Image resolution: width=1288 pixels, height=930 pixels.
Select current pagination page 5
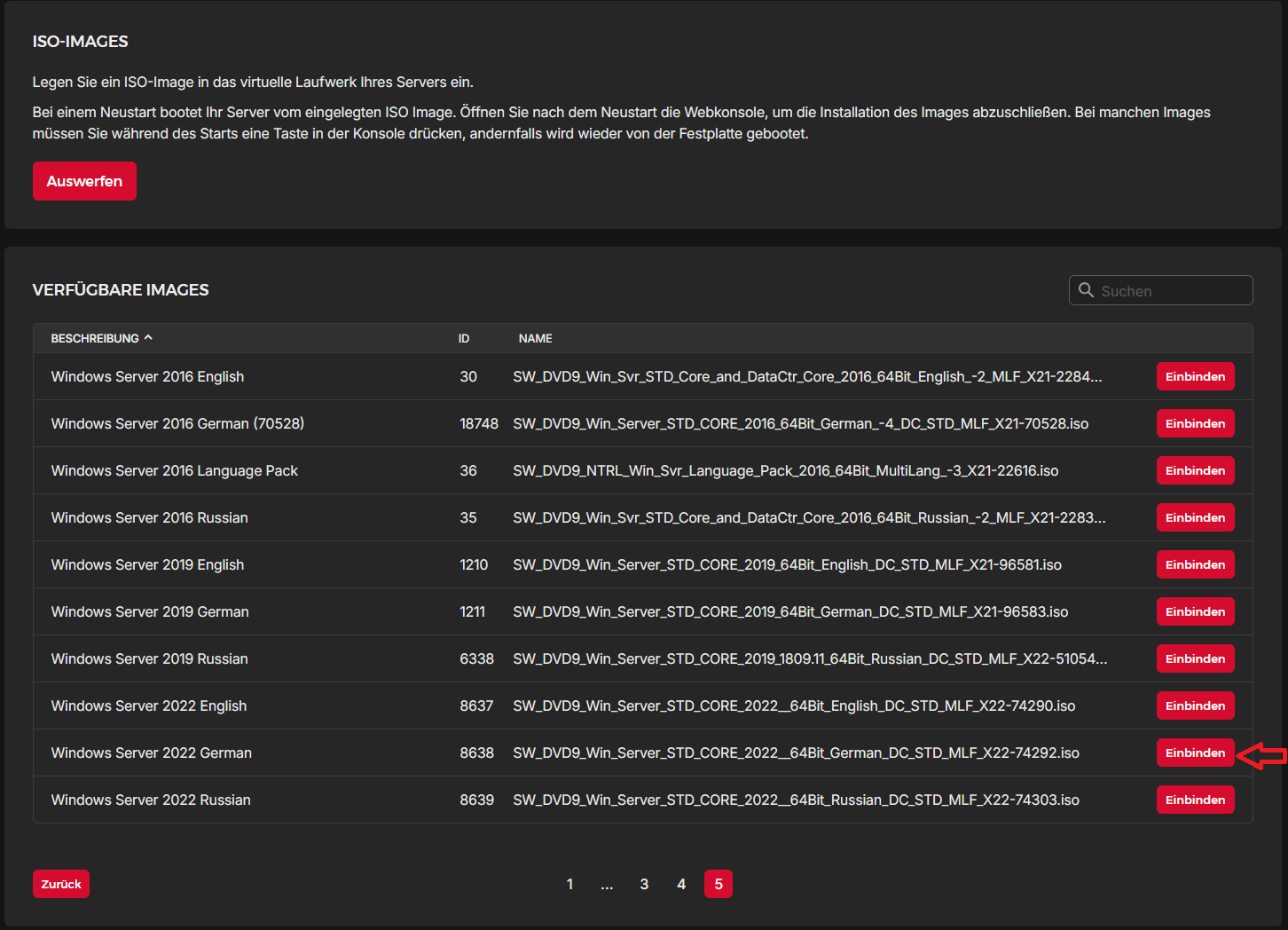tap(719, 884)
